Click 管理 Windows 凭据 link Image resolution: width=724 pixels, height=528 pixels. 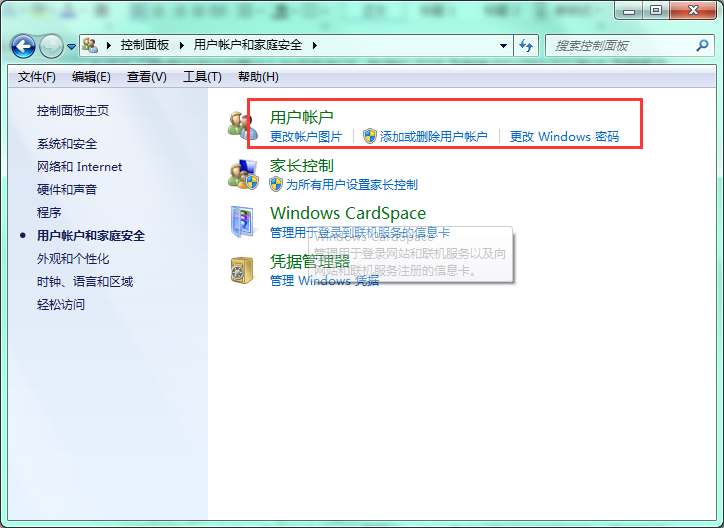point(324,281)
